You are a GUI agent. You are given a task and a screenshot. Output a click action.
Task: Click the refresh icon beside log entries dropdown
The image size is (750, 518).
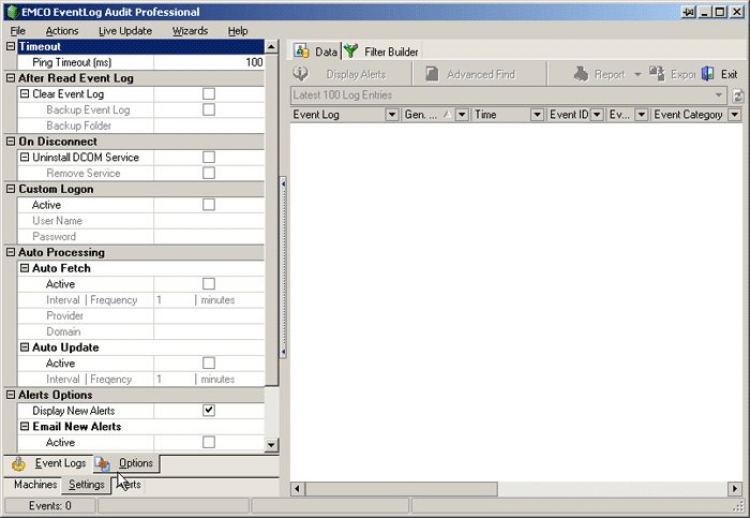tap(738, 96)
